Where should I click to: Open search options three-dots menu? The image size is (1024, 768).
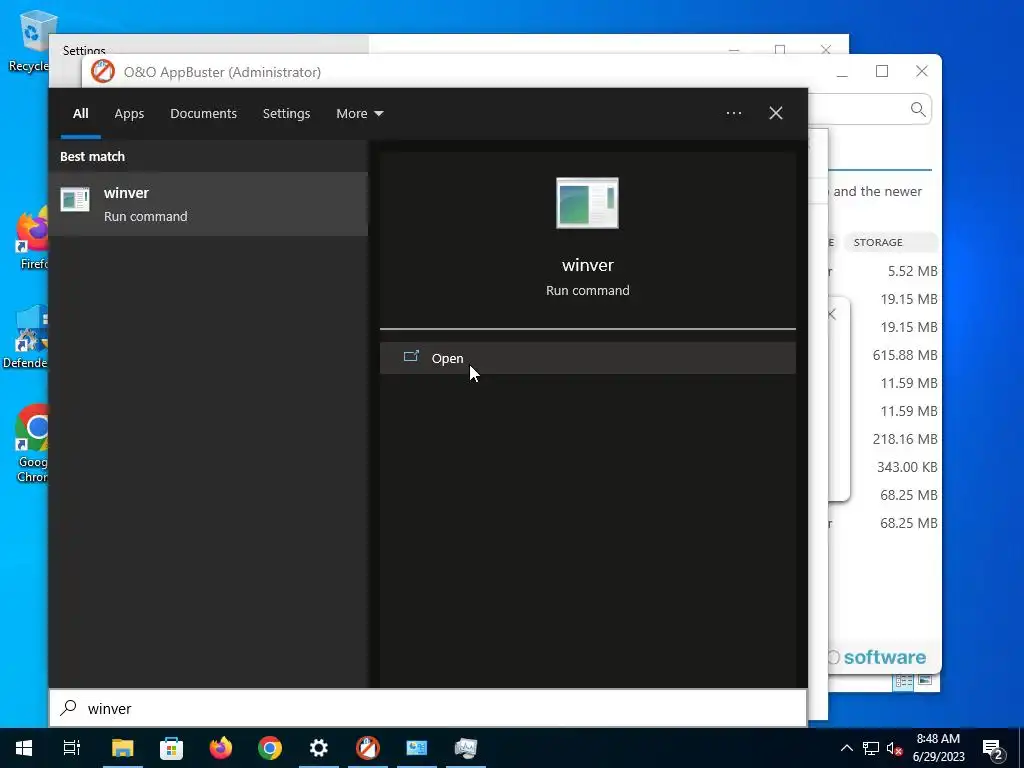(733, 113)
